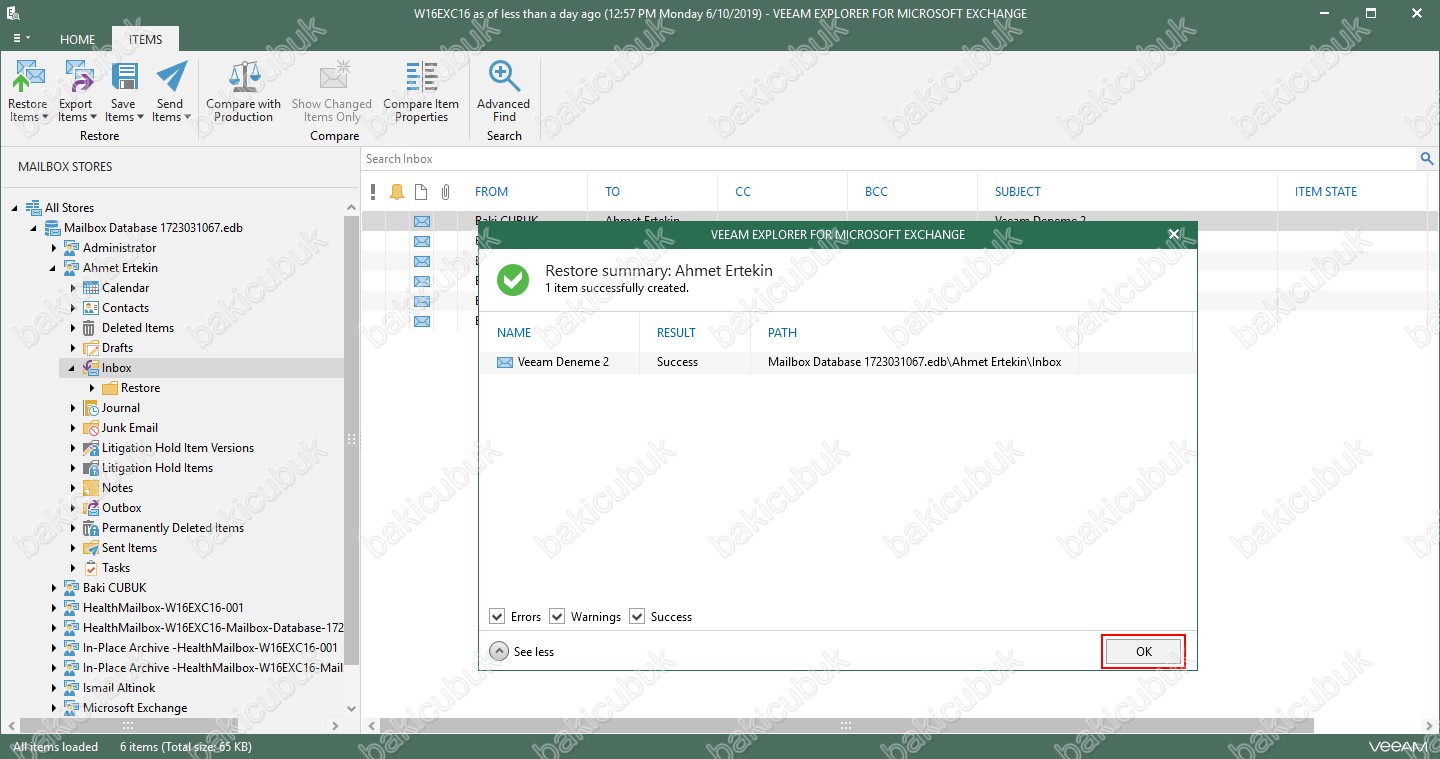Screen dimensions: 1440x759
Task: Open the application menu dropdown in title bar
Action: [x=21, y=38]
